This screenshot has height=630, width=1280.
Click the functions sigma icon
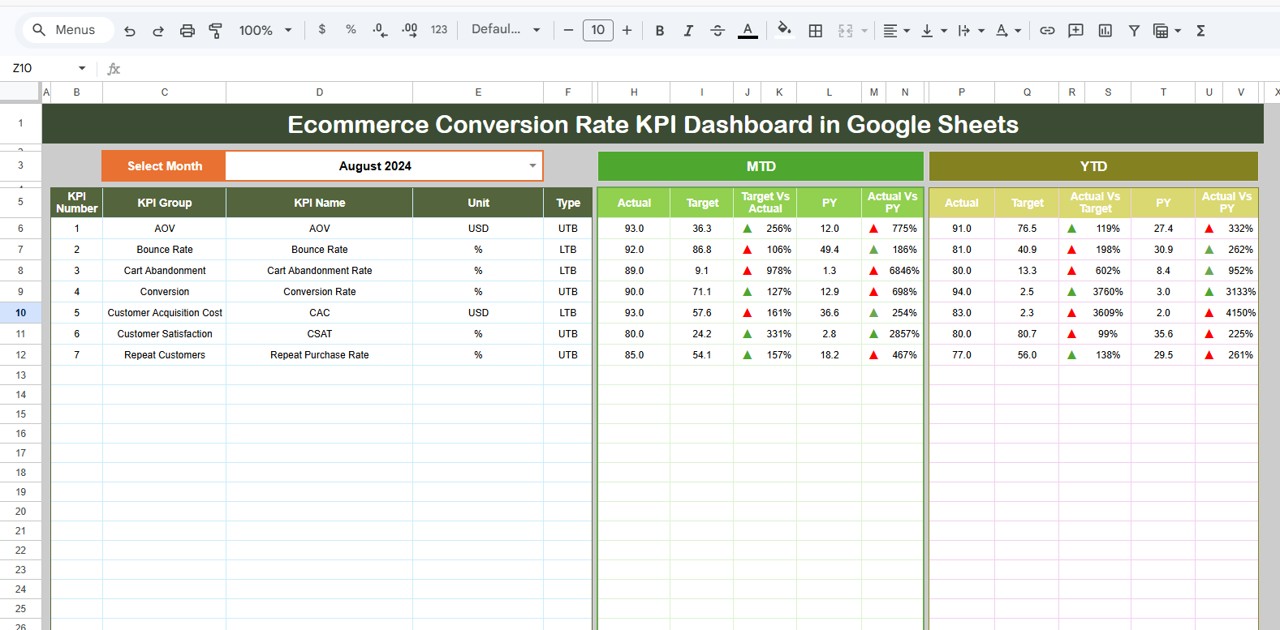1201,31
